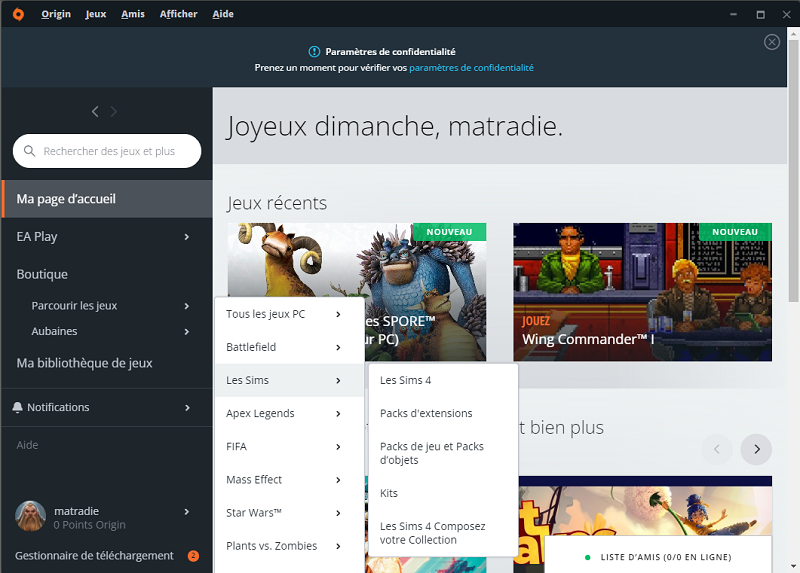Open Aide link in sidebar

pos(27,445)
